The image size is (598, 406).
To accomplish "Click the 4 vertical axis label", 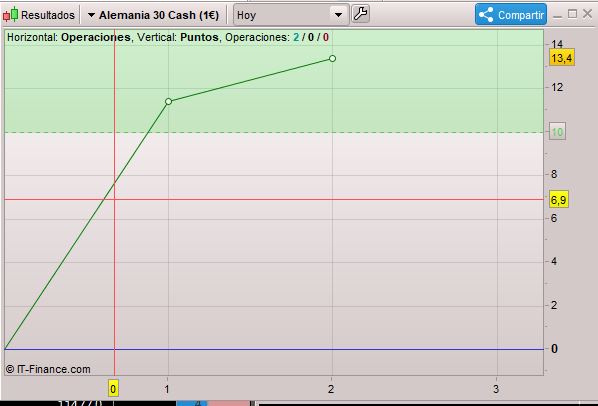I will coord(554,261).
